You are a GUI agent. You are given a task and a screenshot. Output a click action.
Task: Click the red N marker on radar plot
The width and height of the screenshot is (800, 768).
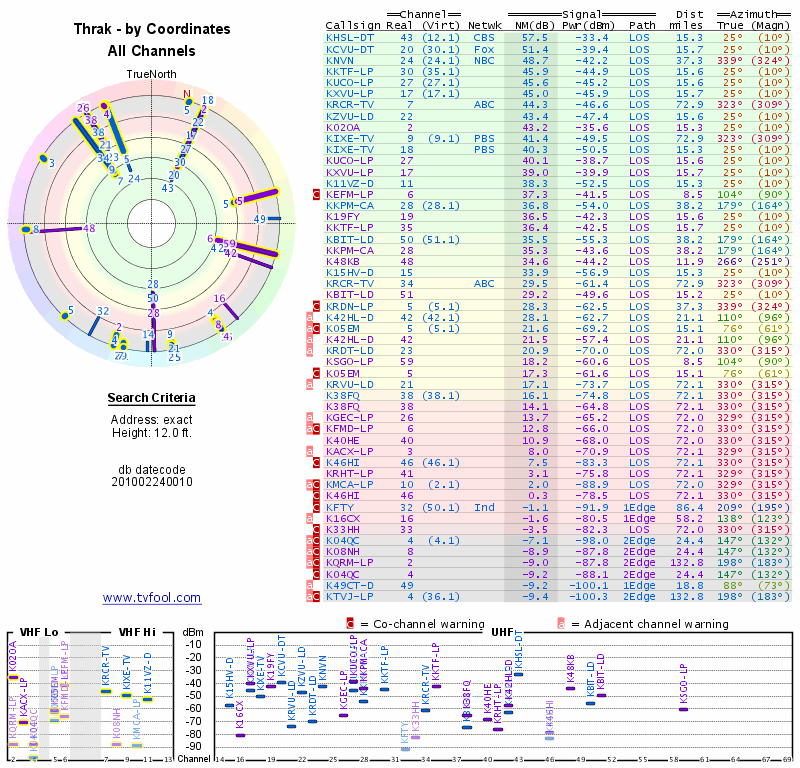point(187,95)
